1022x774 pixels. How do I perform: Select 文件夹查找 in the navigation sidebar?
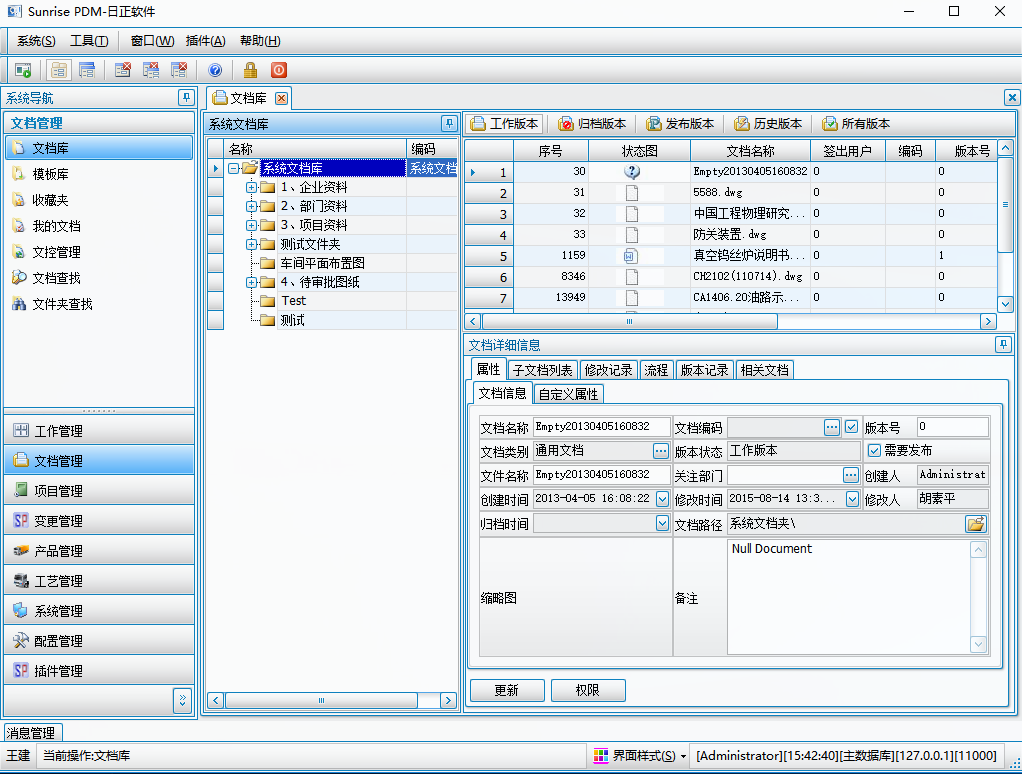(62, 304)
